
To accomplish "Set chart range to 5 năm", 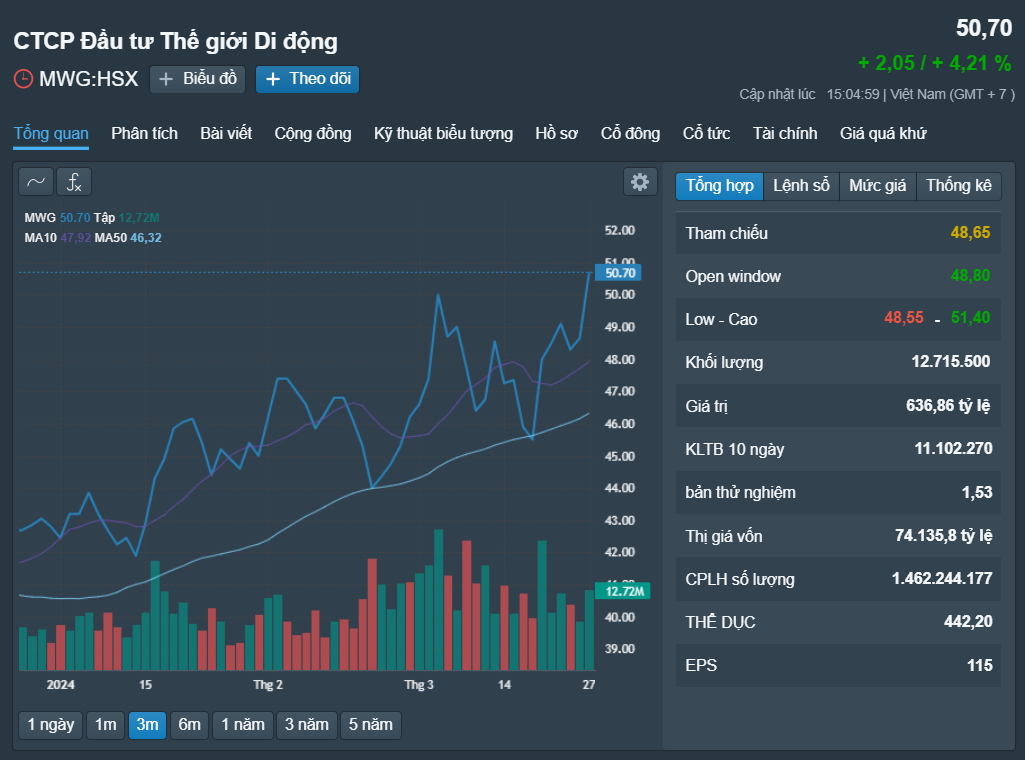I will click(371, 725).
